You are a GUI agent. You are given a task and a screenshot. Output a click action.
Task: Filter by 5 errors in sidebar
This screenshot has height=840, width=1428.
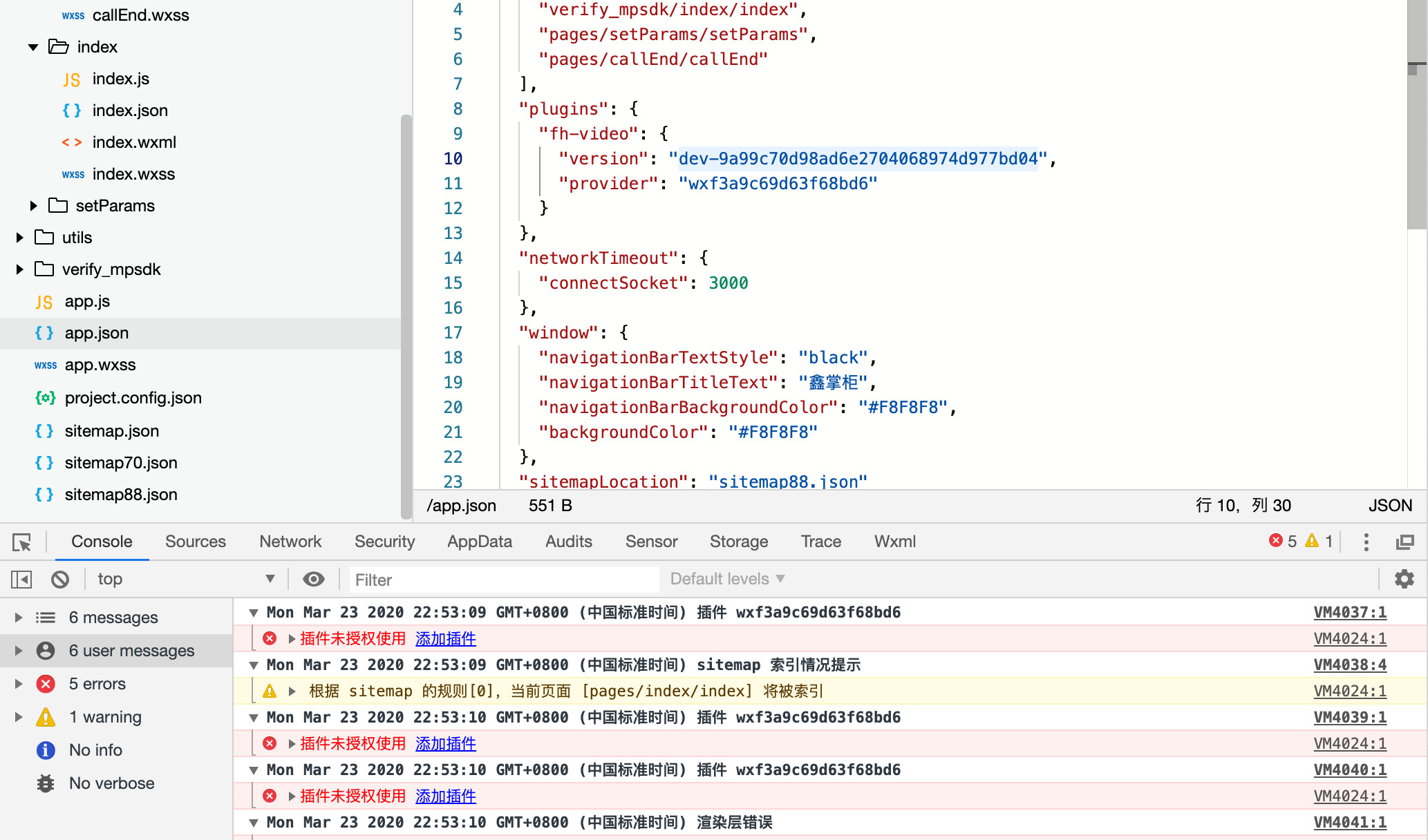[x=97, y=684]
